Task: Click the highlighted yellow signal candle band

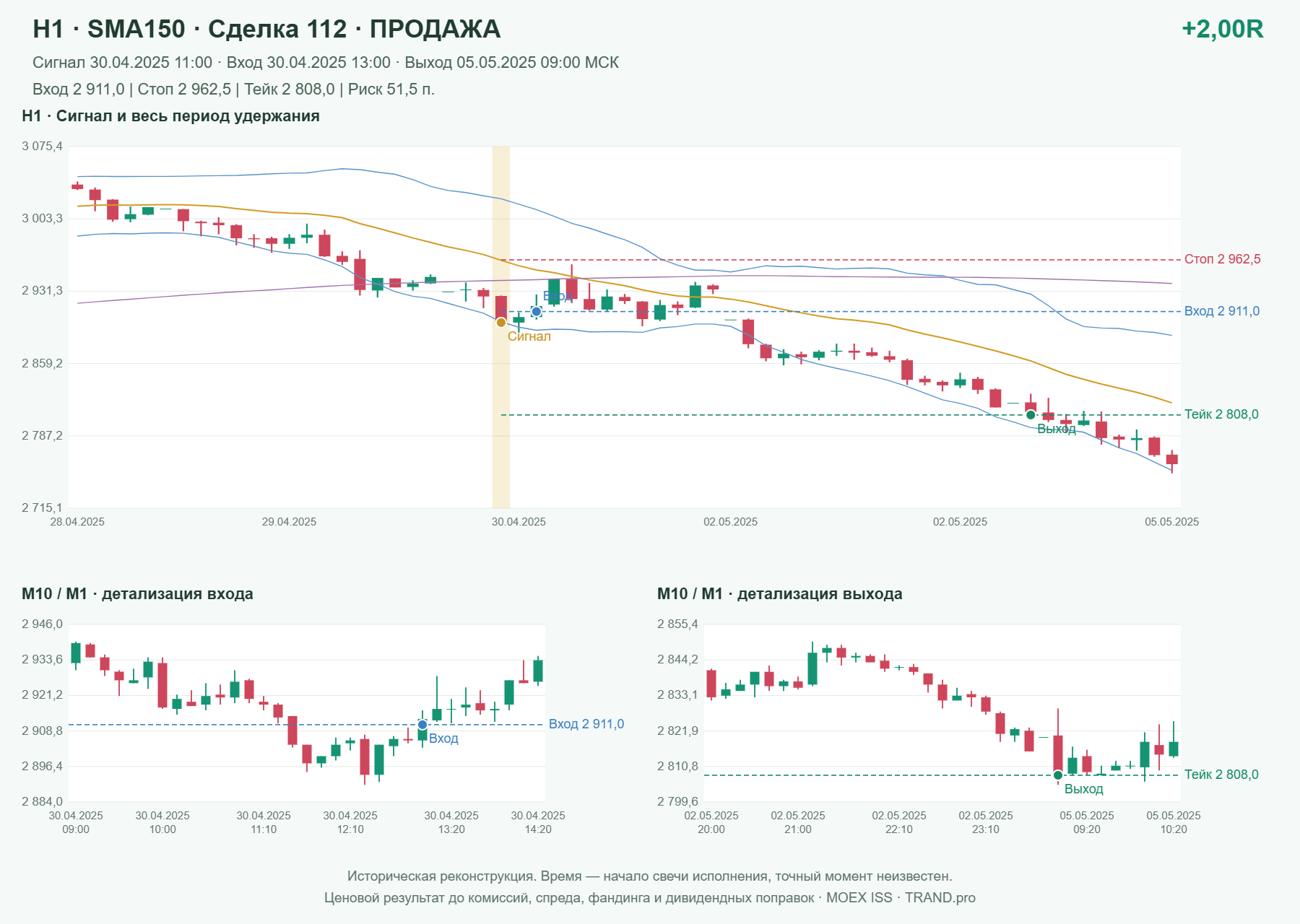Action: pos(501,327)
